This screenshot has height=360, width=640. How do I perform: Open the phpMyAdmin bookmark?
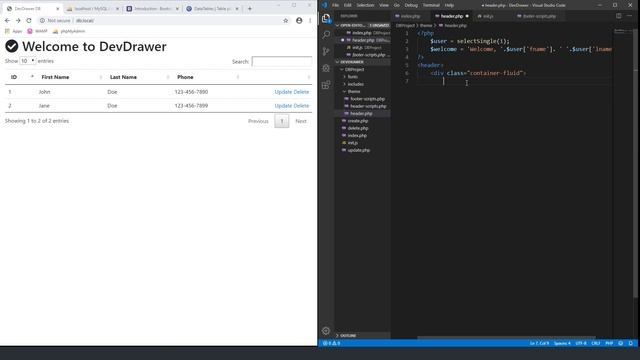[x=69, y=31]
